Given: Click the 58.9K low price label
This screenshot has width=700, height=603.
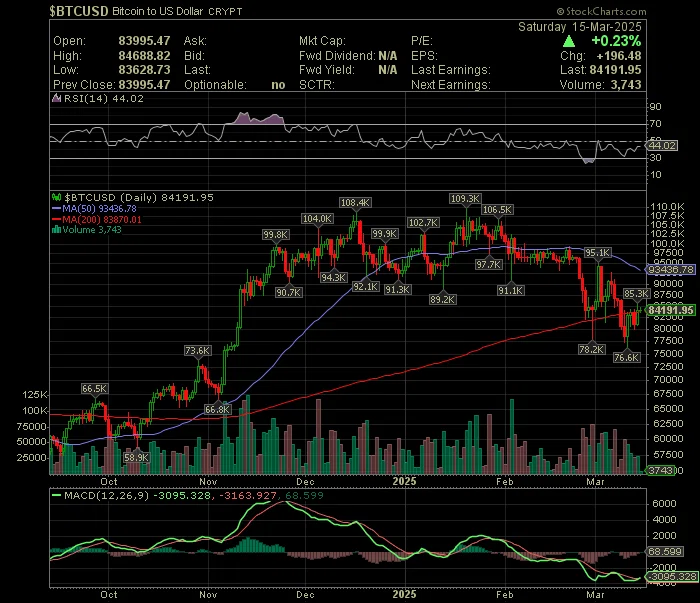Looking at the screenshot, I should (137, 457).
